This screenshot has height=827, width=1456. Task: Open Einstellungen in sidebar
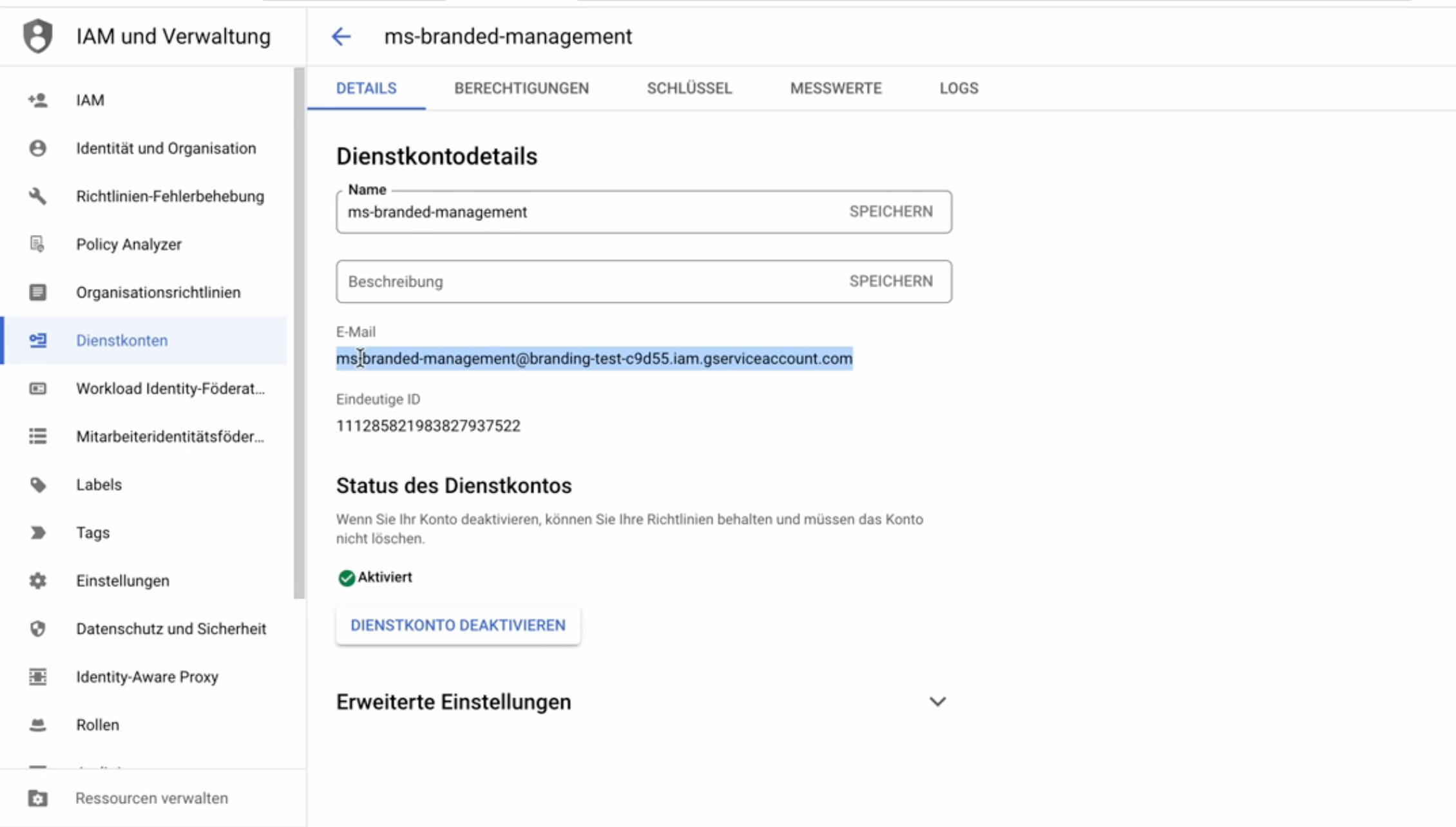(x=144, y=580)
